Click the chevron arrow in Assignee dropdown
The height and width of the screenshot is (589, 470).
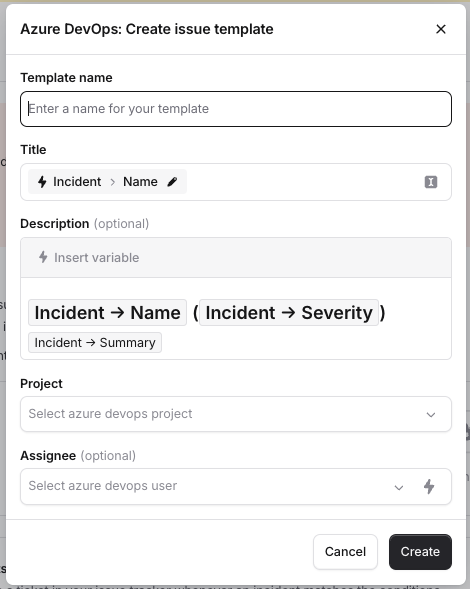[399, 487]
